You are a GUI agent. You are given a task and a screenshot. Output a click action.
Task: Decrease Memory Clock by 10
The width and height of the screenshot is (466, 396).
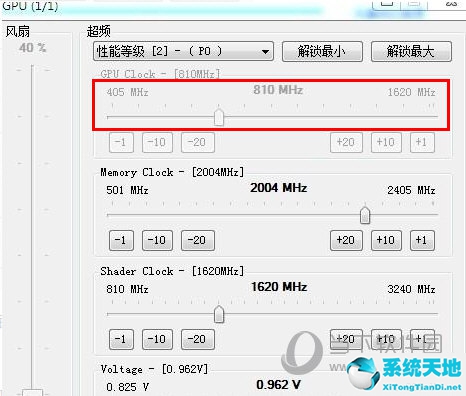point(157,240)
